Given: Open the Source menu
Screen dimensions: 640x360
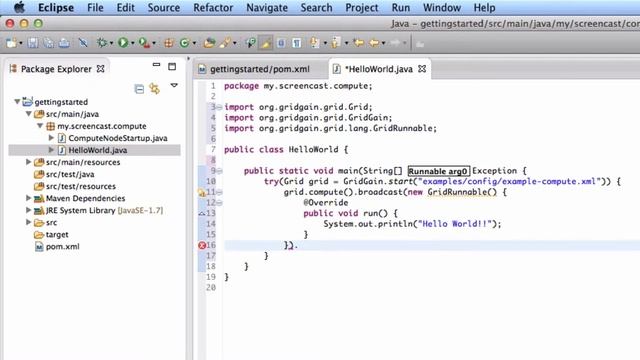Looking at the screenshot, I should point(164,8).
